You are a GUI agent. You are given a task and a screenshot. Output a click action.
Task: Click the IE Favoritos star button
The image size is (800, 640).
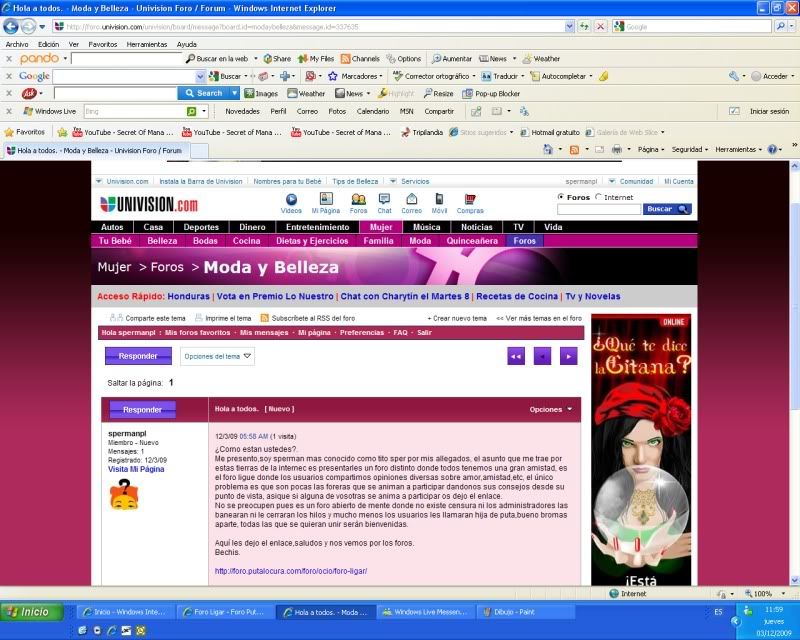coord(25,132)
